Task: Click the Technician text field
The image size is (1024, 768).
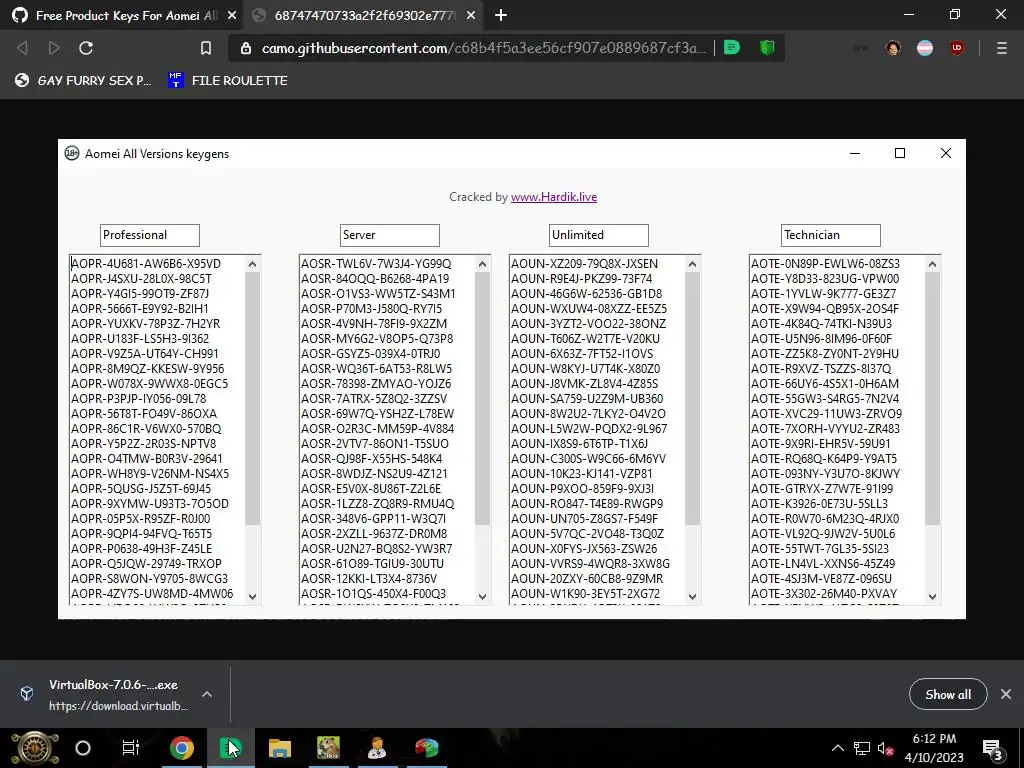Action: pos(831,235)
